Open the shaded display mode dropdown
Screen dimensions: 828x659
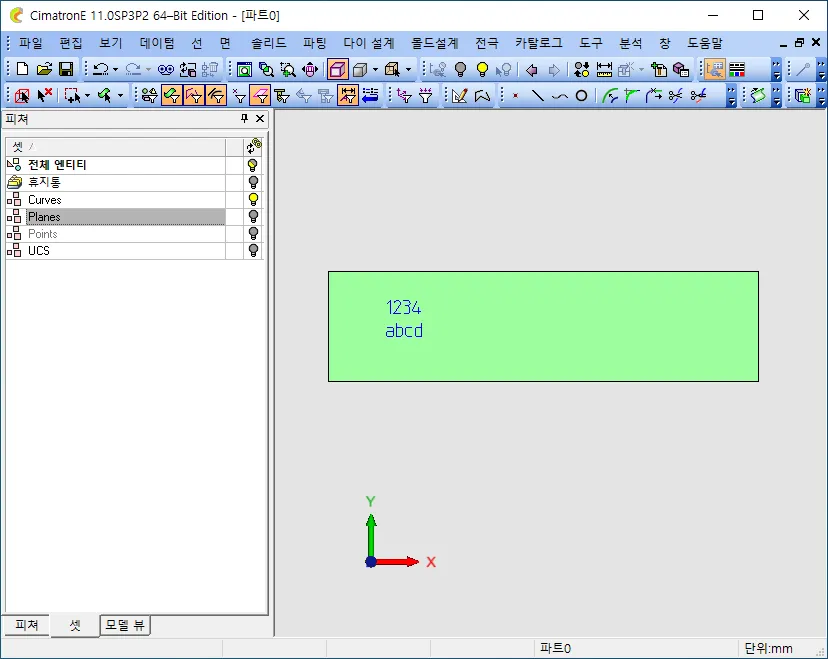375,69
